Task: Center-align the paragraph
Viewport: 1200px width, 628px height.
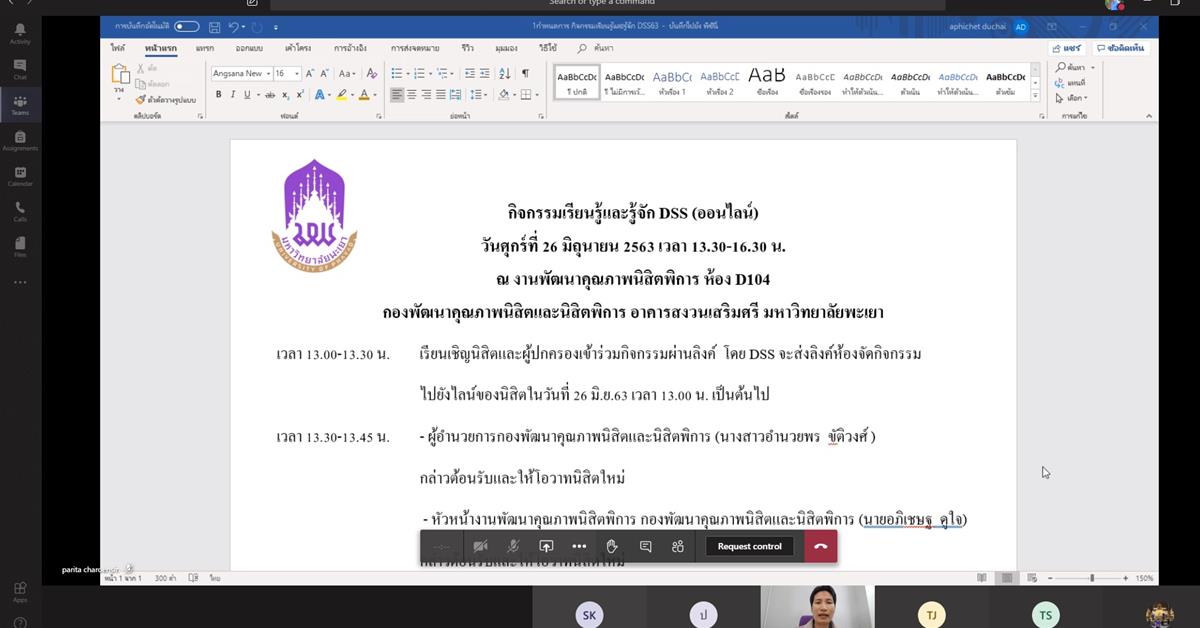Action: click(412, 95)
